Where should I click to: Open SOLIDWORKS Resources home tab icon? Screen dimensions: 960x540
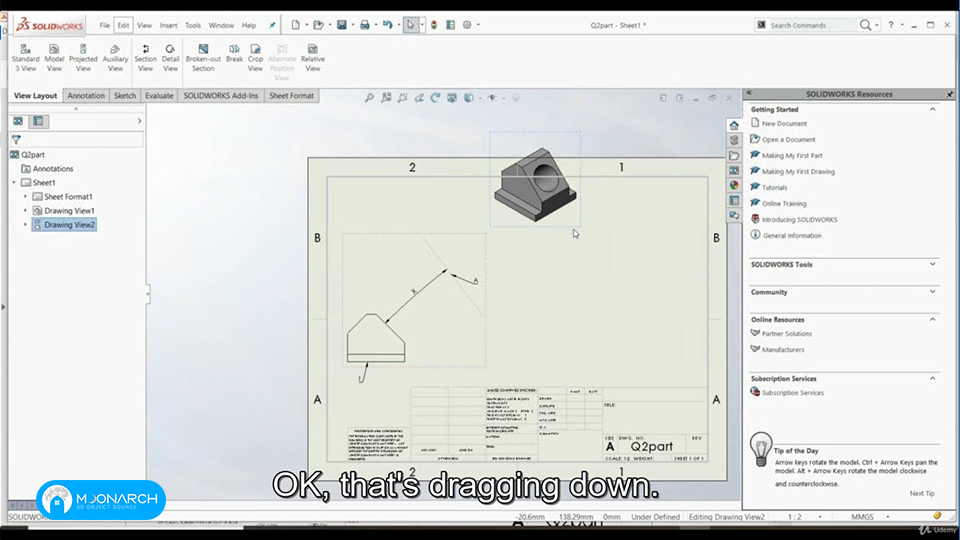(734, 126)
